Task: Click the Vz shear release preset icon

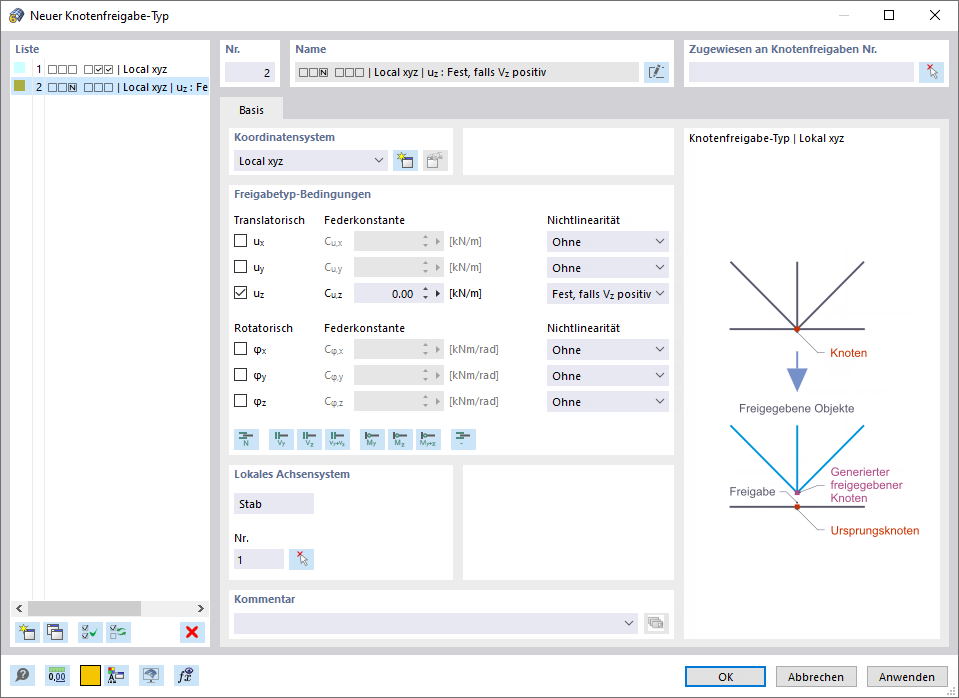Action: pyautogui.click(x=309, y=439)
